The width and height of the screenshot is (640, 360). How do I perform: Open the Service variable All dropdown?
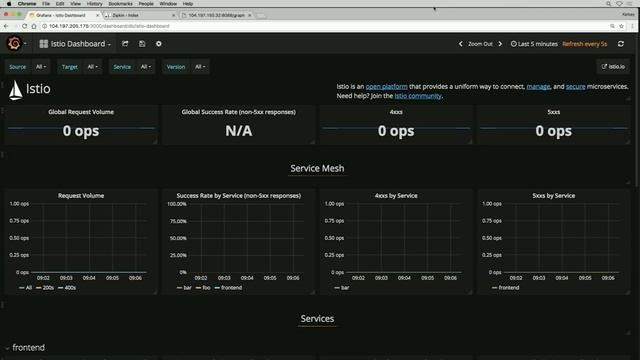click(x=146, y=67)
